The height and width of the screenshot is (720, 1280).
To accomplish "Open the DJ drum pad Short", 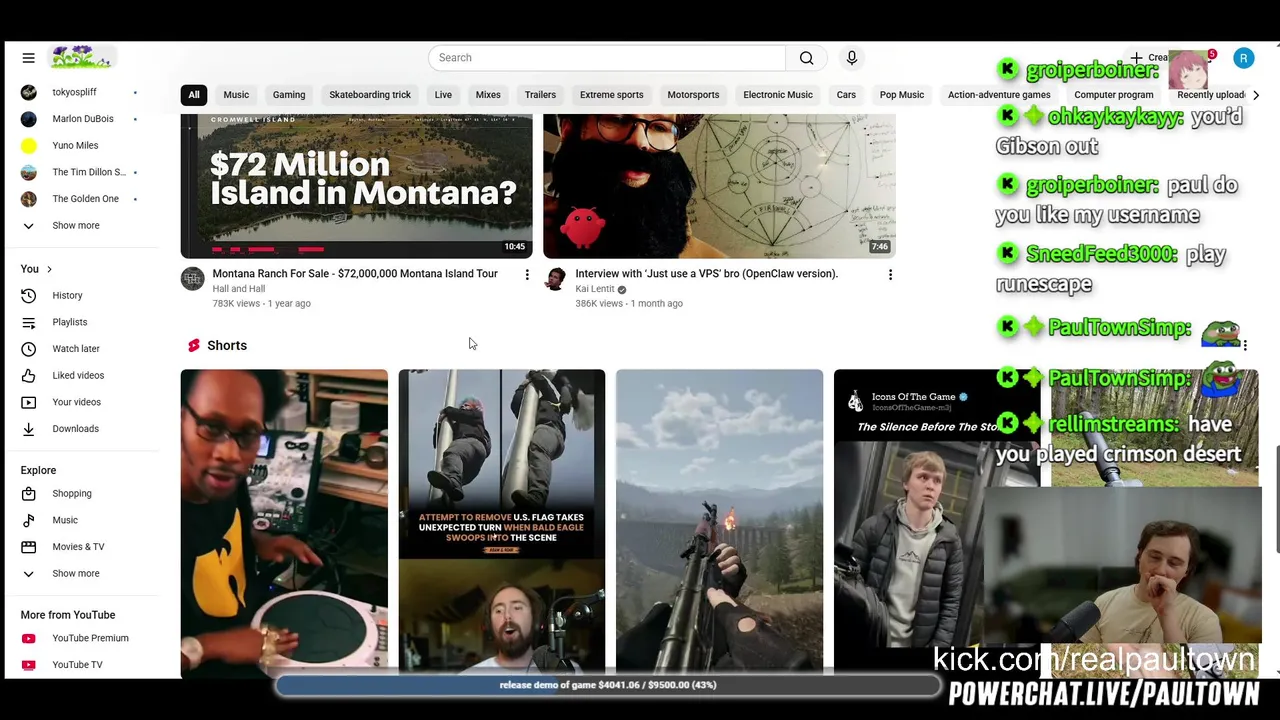I will point(284,524).
